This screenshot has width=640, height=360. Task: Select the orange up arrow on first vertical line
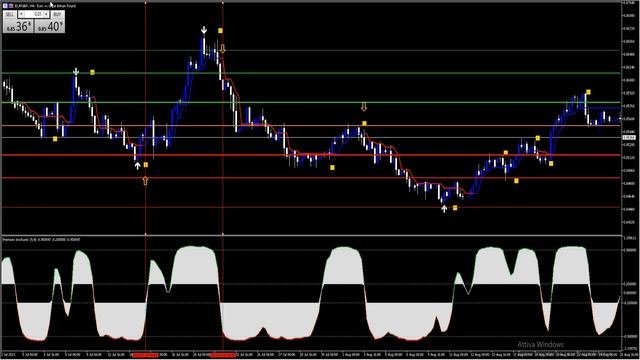145,180
